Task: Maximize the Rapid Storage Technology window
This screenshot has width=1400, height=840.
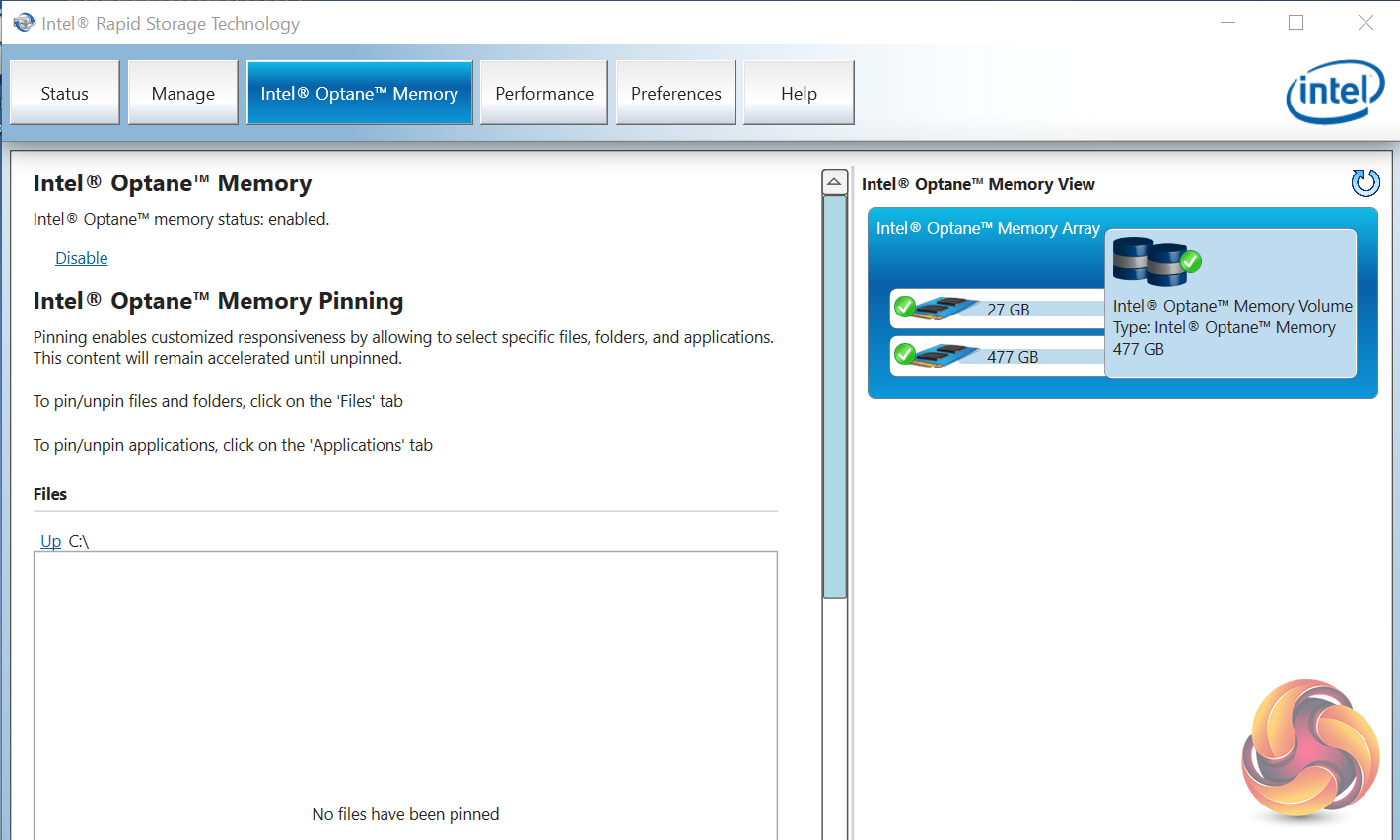Action: (1296, 23)
